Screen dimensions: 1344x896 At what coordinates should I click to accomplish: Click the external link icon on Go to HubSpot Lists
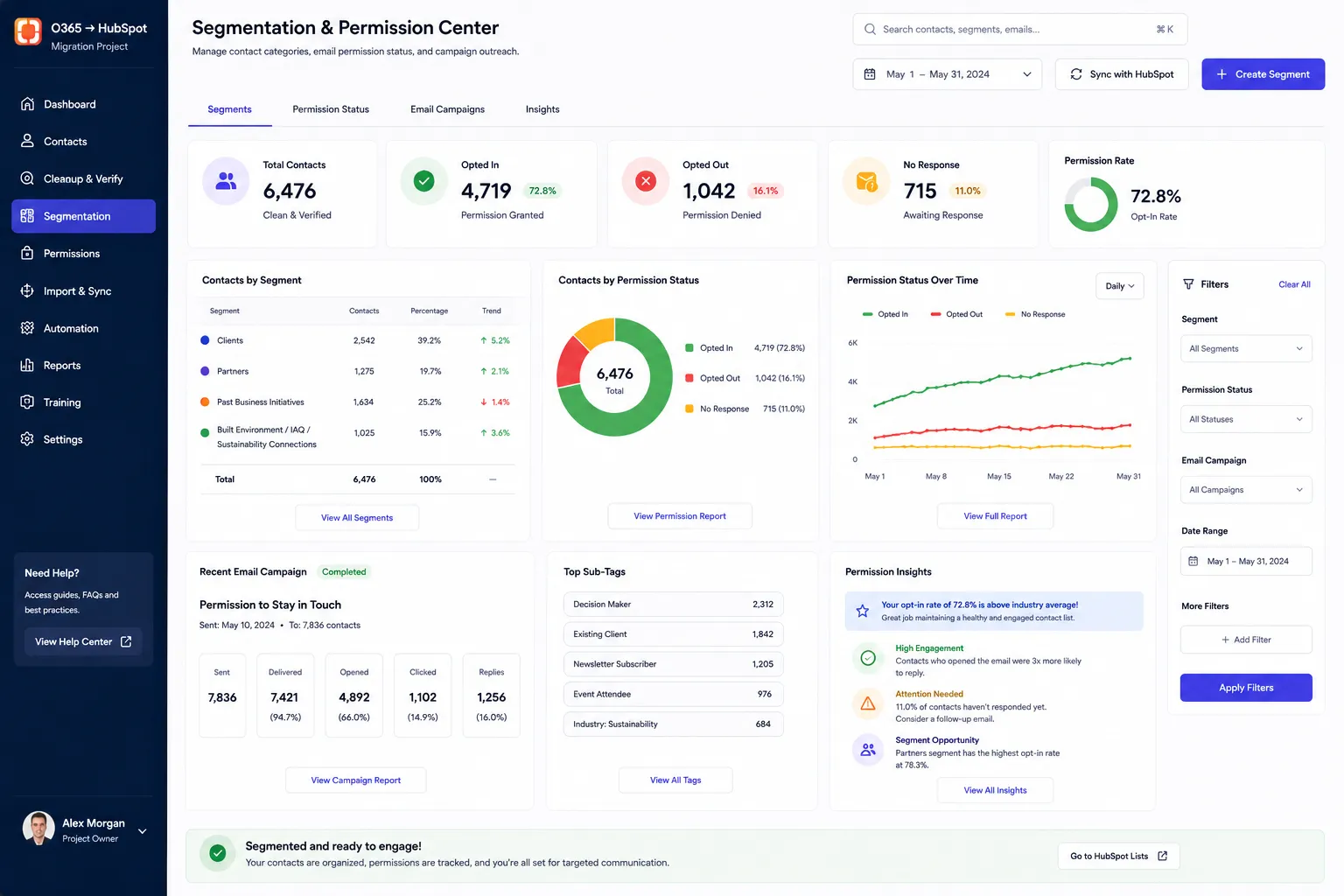1163,856
